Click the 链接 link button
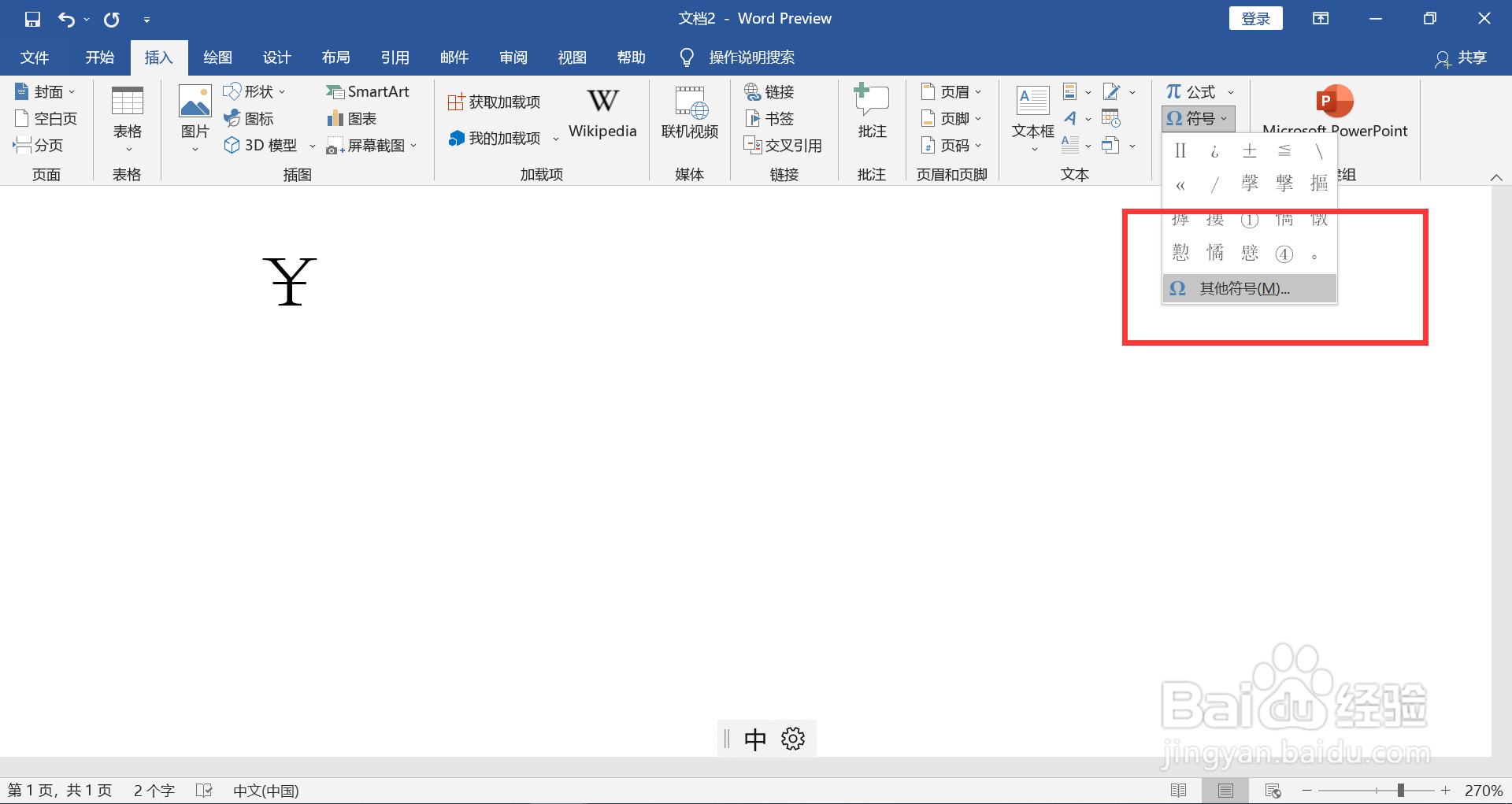This screenshot has width=1512, height=804. 769,92
